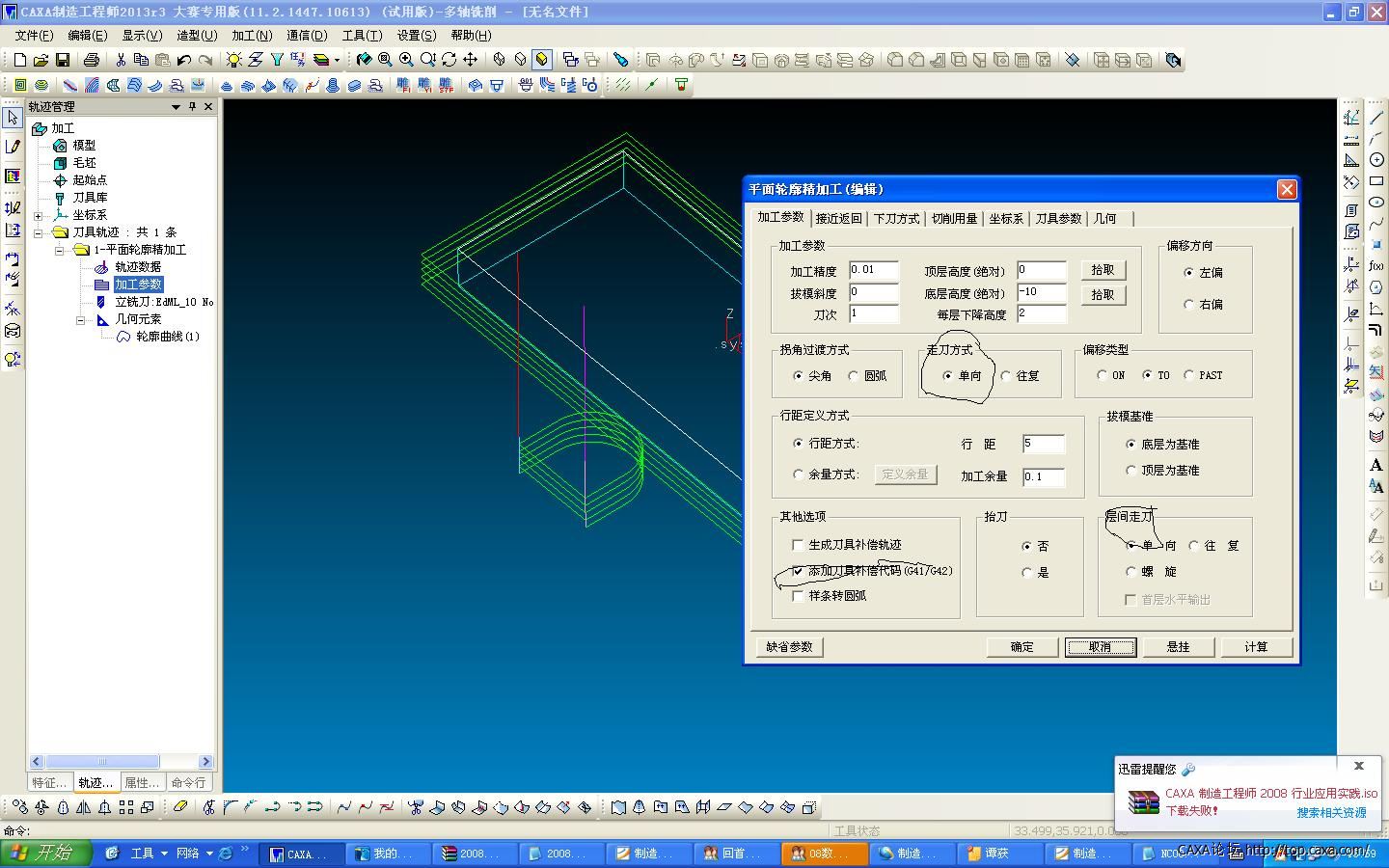Viewport: 1389px width, 868px height.
Task: Open the 加工(N) menu
Action: [251, 36]
